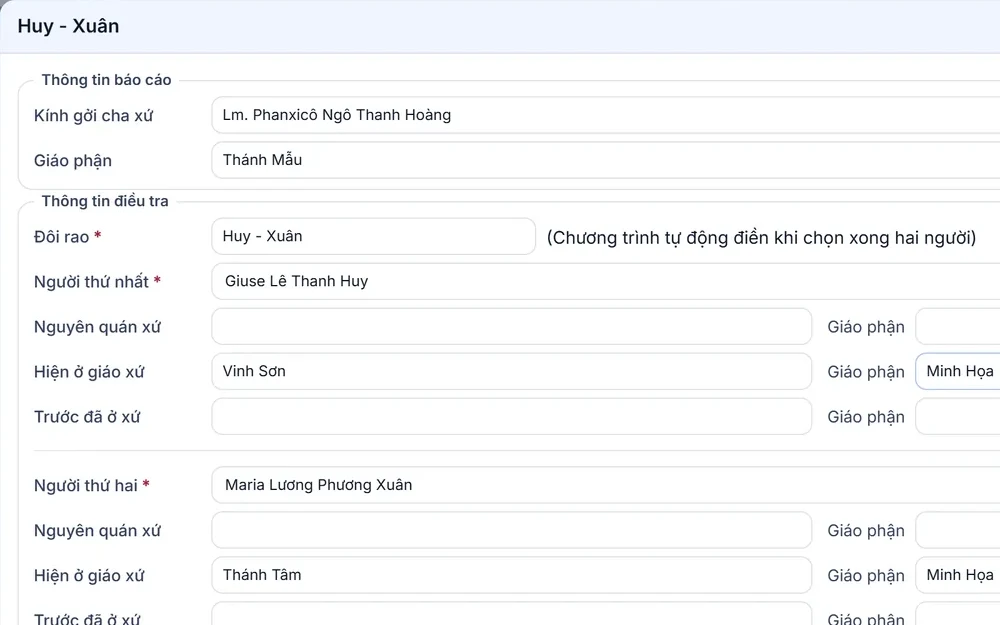Click the Giáo phận field beside second person's Nguyên quán xứ

958,530
